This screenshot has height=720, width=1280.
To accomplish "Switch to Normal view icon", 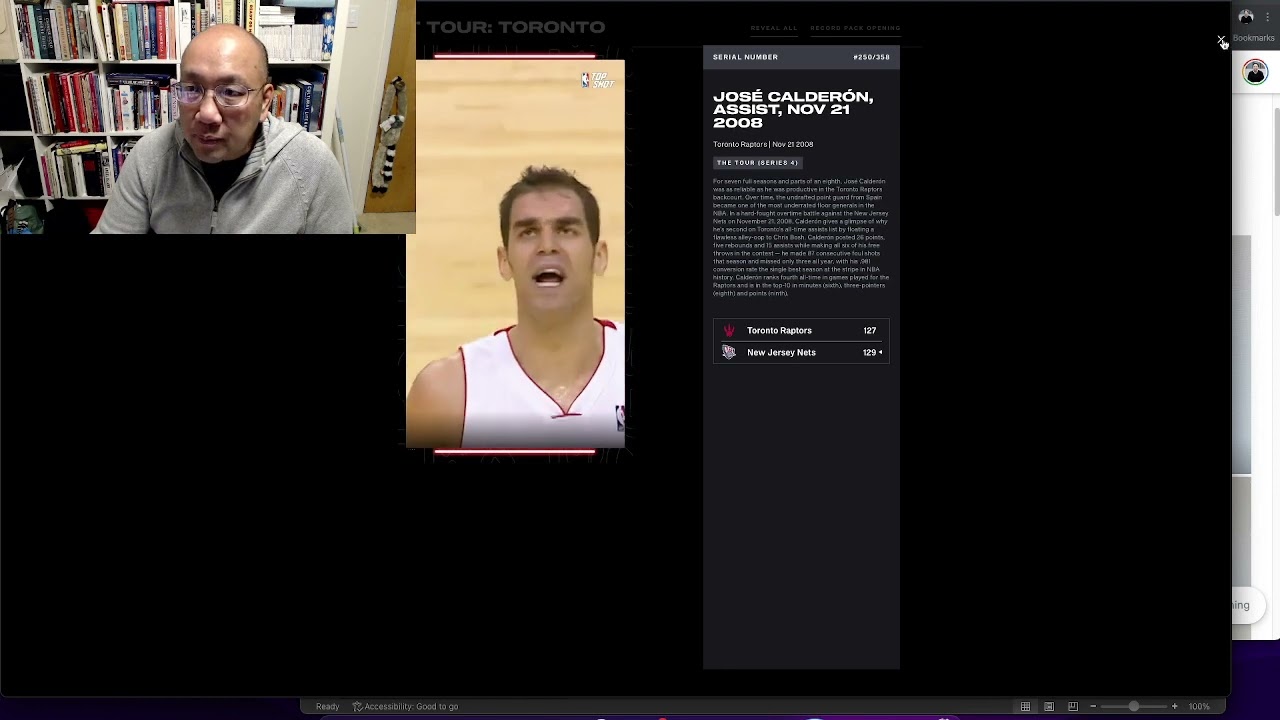I will [x=1025, y=706].
